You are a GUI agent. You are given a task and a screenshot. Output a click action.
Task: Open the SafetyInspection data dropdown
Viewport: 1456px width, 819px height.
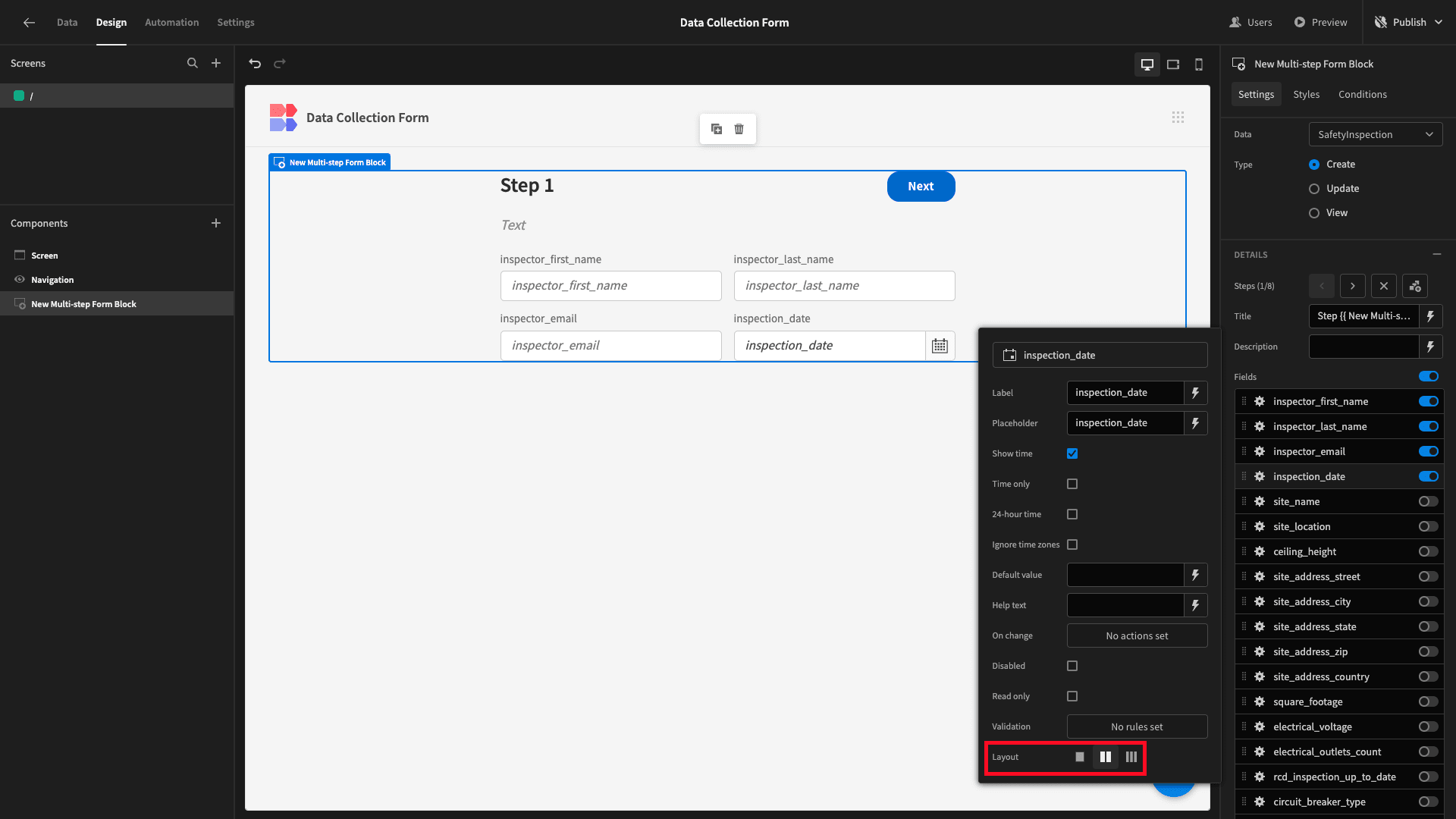coord(1376,134)
